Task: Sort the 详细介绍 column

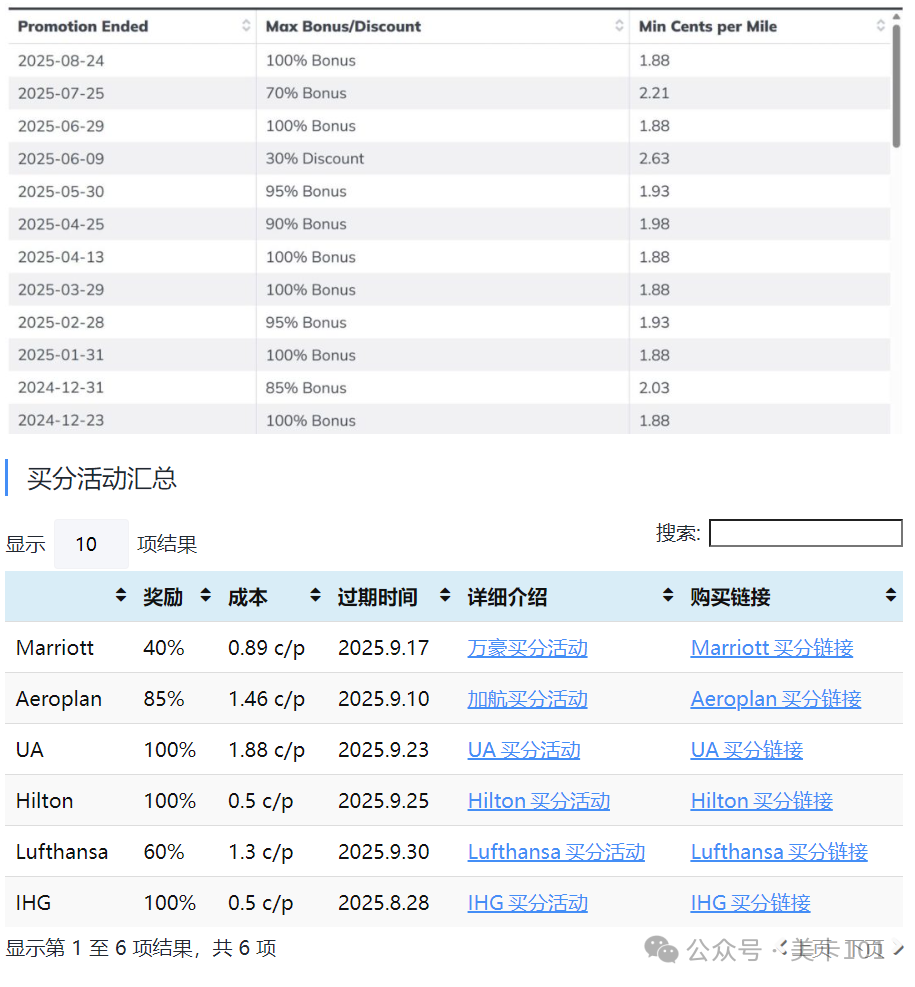Action: coord(666,596)
